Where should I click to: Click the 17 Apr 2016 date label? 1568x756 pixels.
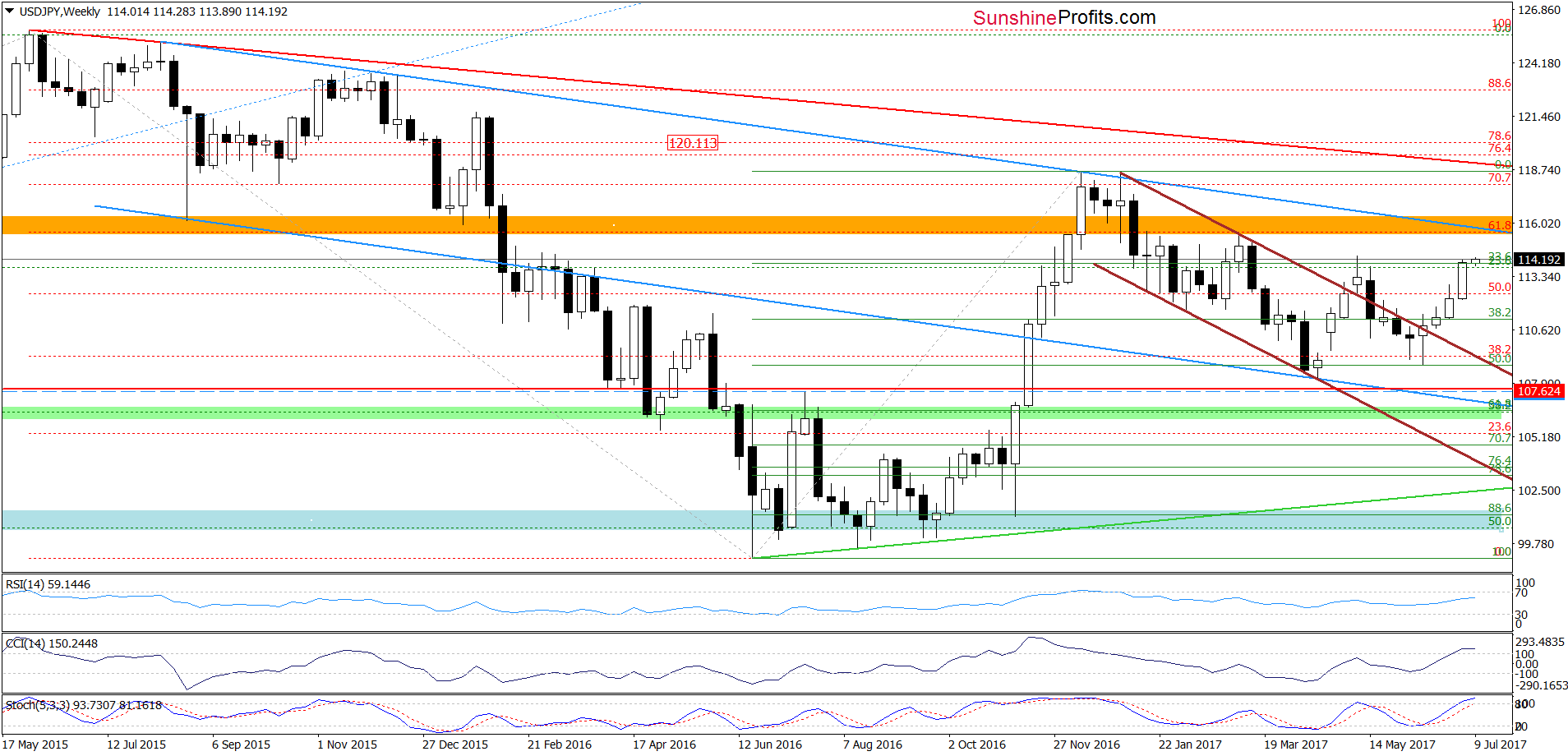pos(664,744)
